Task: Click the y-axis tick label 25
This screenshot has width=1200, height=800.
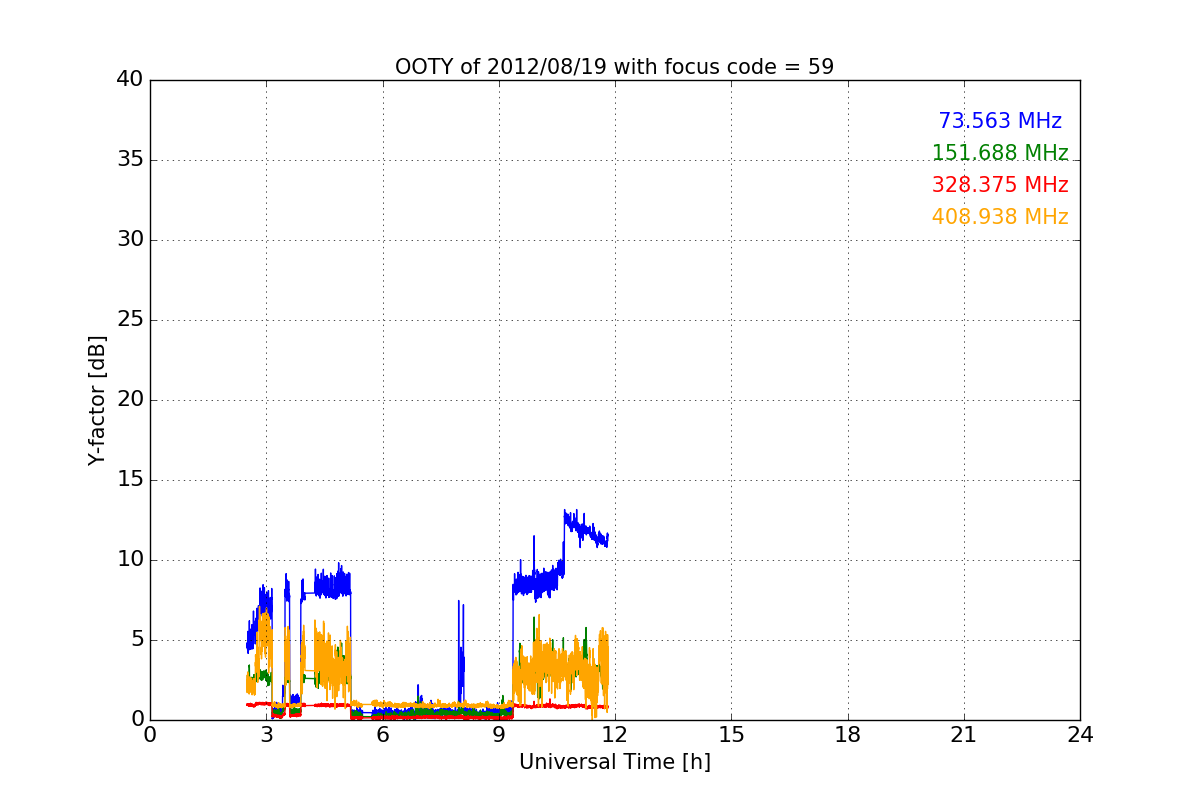Action: (130, 320)
